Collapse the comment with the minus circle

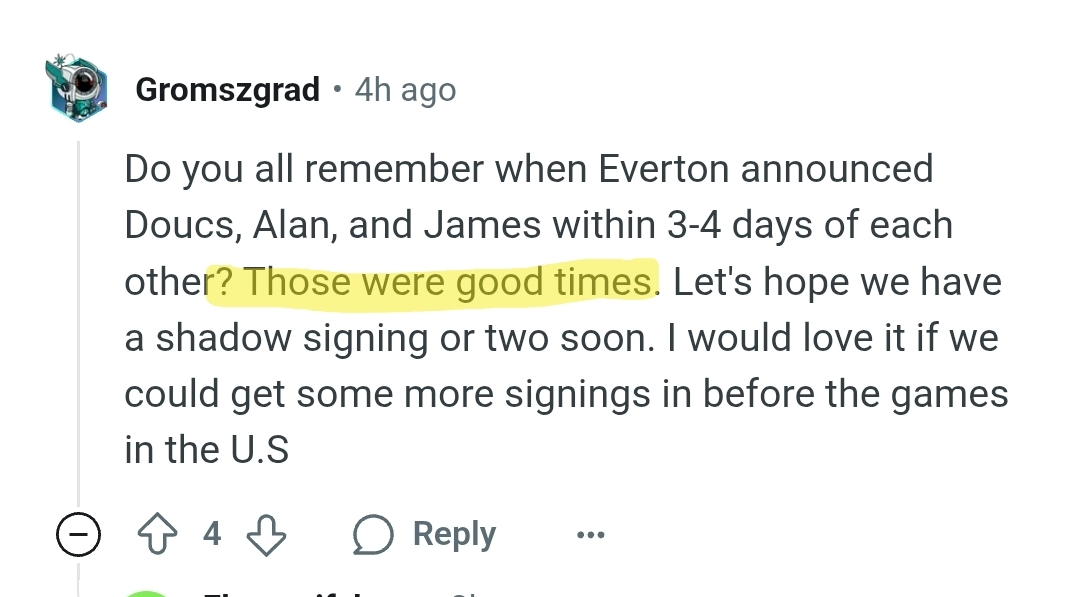(x=78, y=535)
